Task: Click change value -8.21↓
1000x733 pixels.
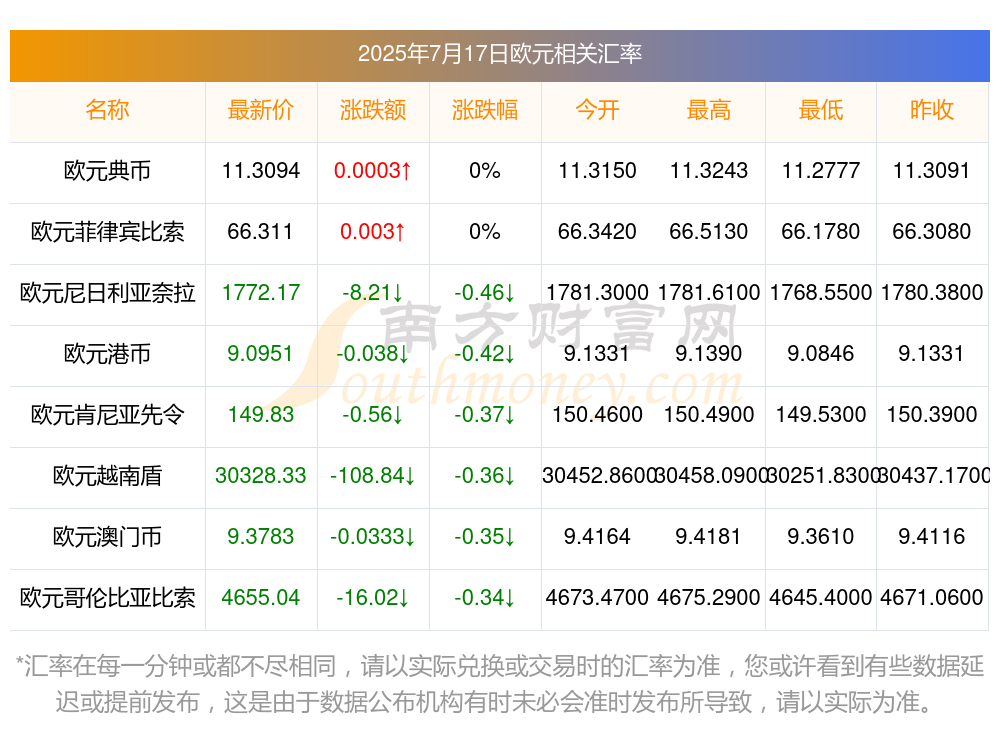Action: click(372, 293)
